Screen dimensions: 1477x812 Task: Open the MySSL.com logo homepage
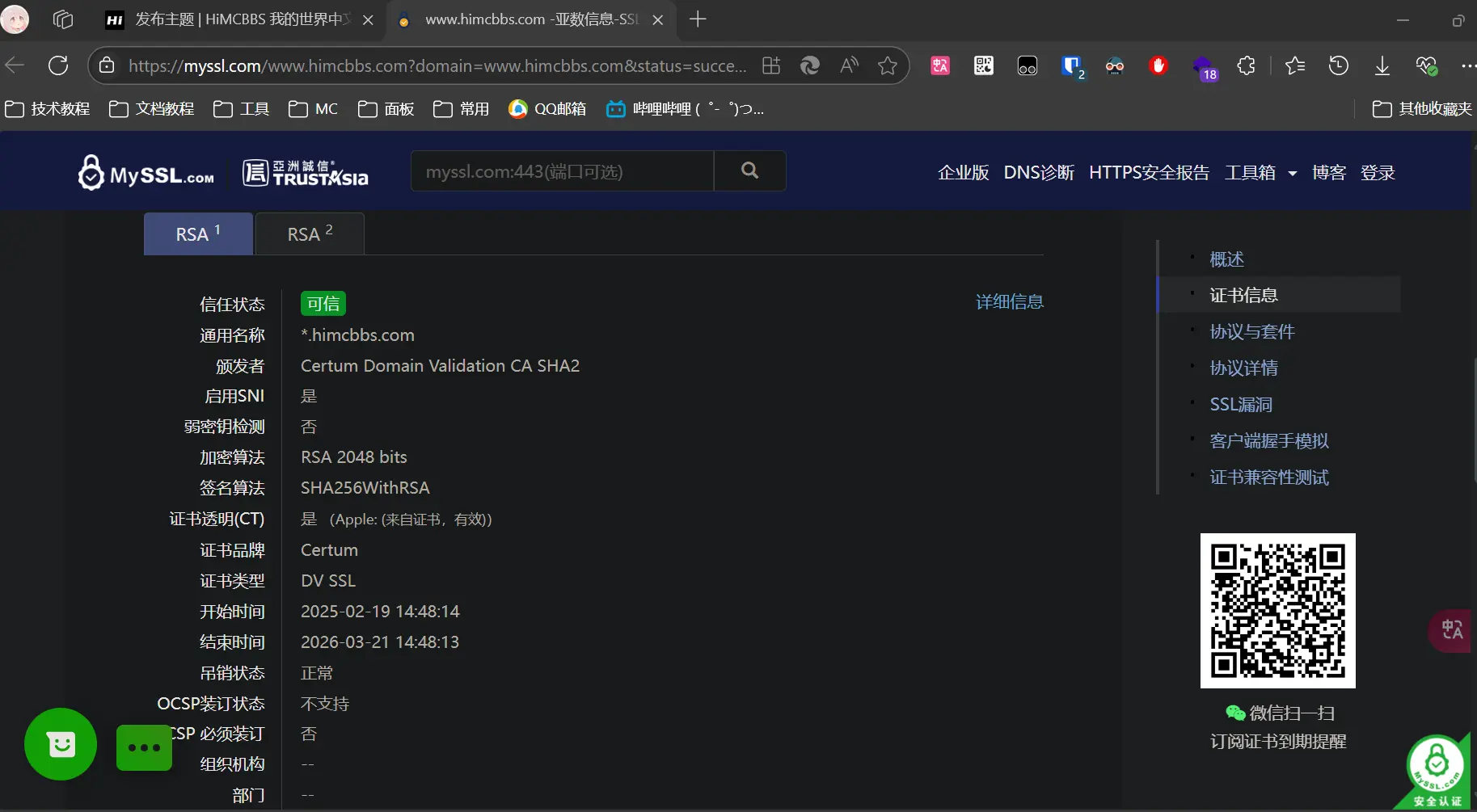tap(146, 171)
